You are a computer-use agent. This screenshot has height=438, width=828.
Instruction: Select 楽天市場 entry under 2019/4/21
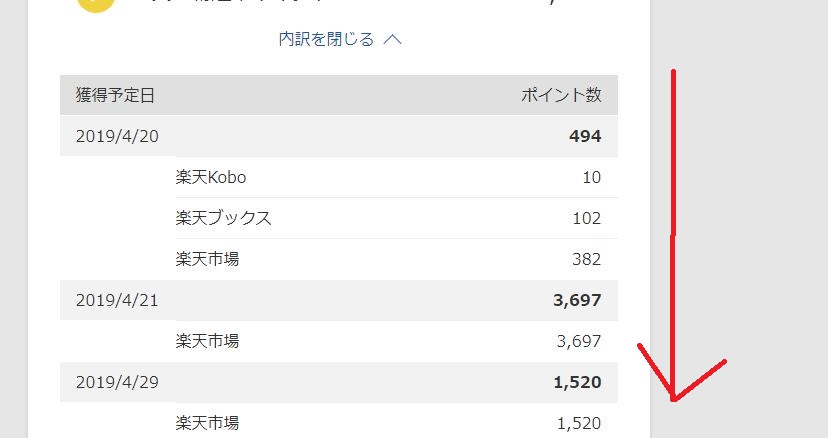click(x=207, y=341)
